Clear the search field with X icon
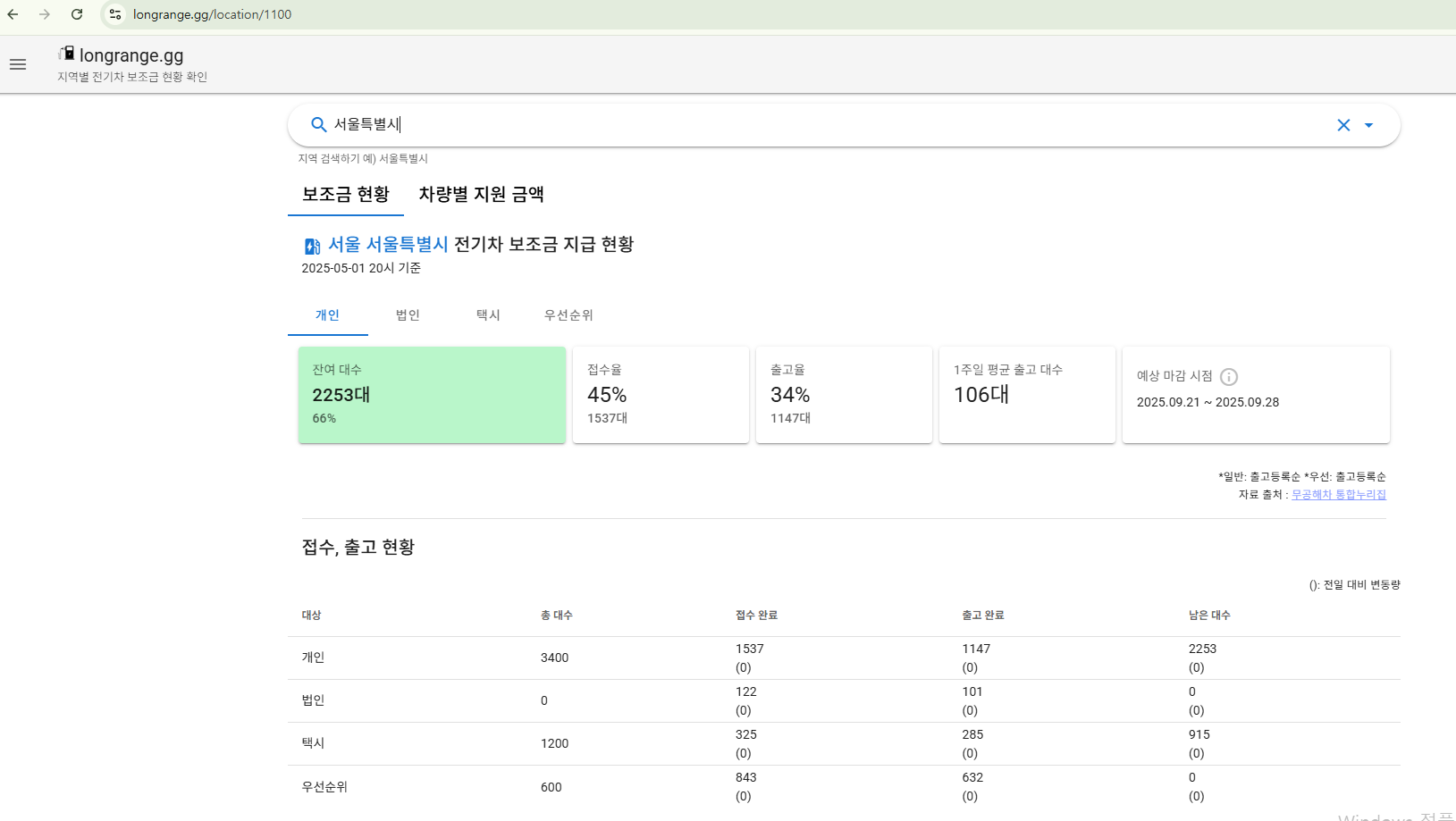 pos(1343,125)
